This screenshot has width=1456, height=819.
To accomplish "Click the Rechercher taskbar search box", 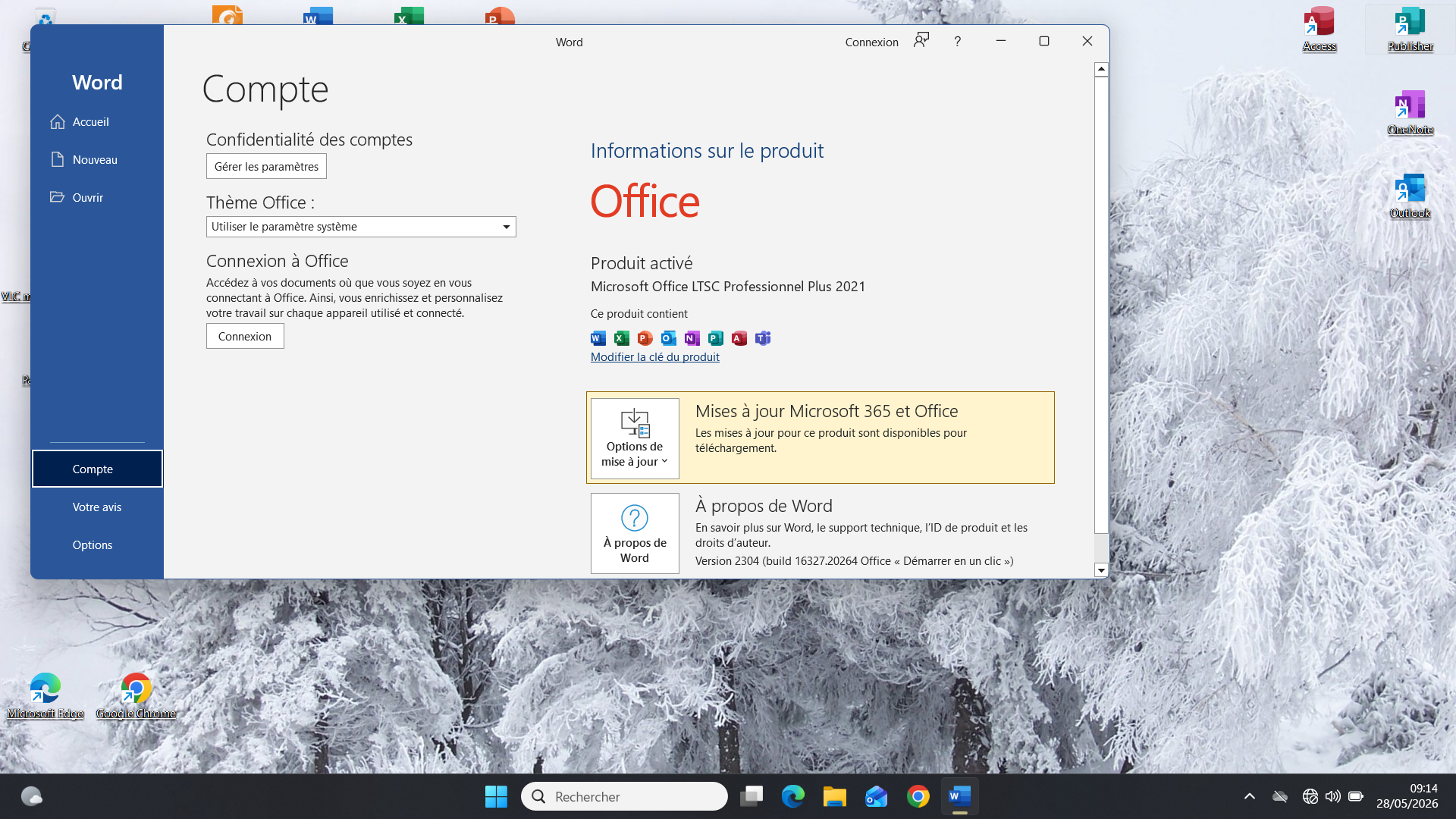I will click(x=624, y=796).
